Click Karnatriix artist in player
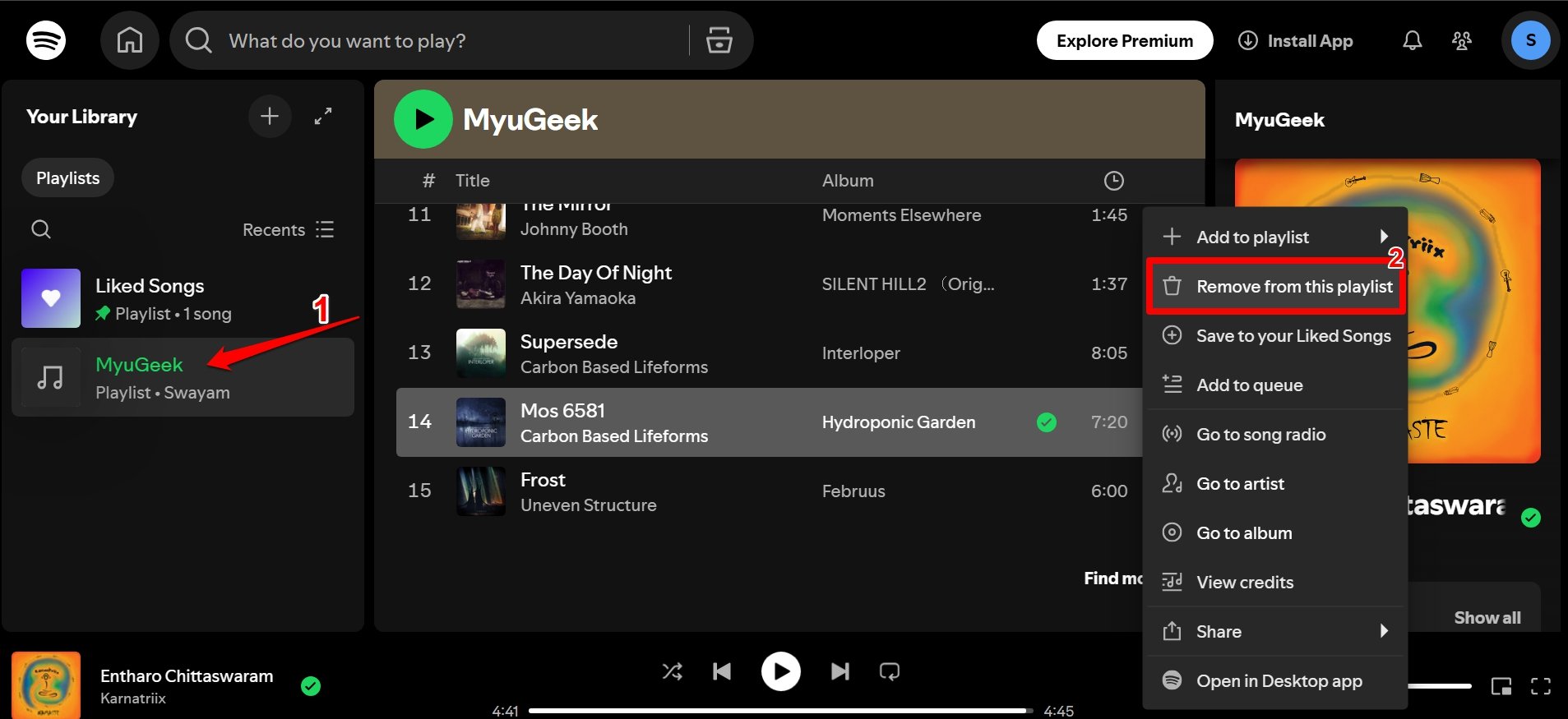The width and height of the screenshot is (1568, 719). pos(132,698)
